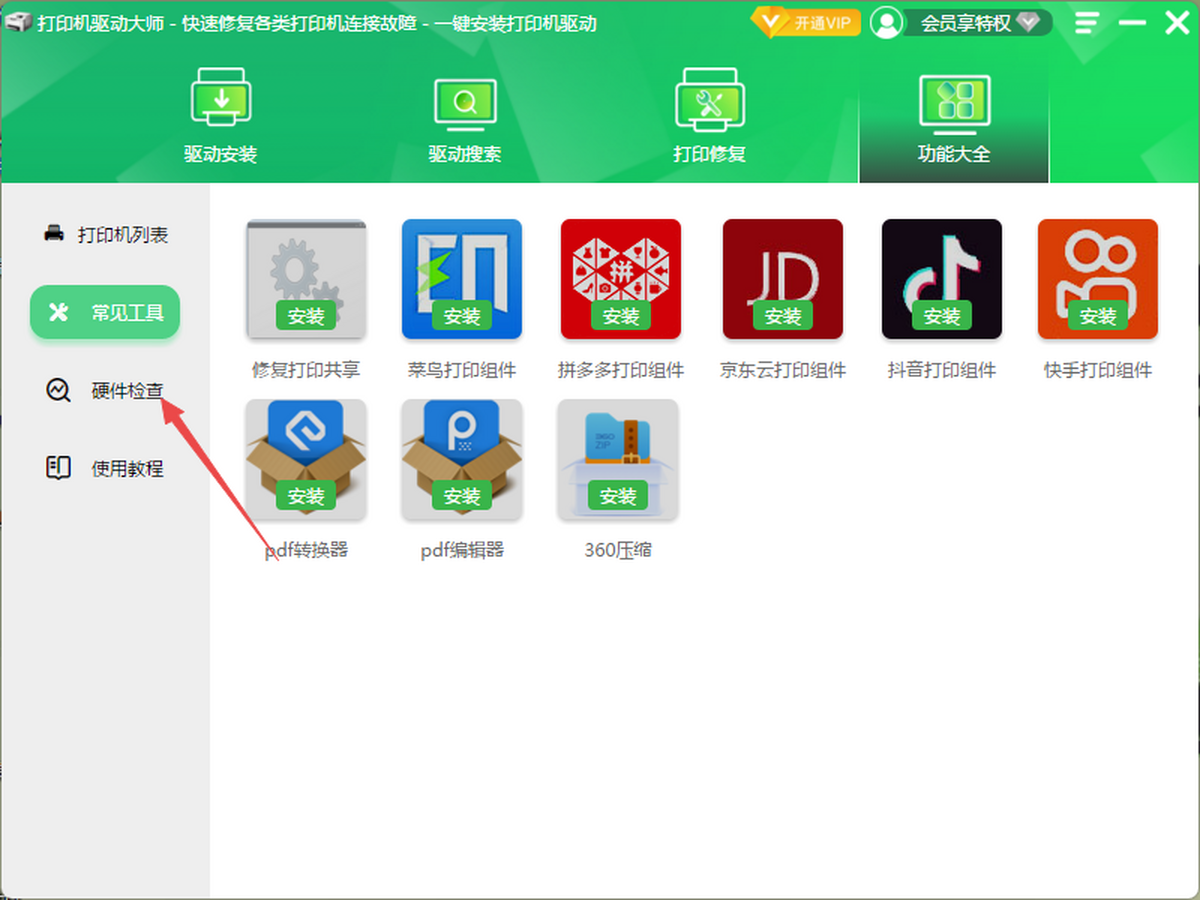Open the 打印修复 tab
Screen dimensions: 1200x900
tap(709, 116)
